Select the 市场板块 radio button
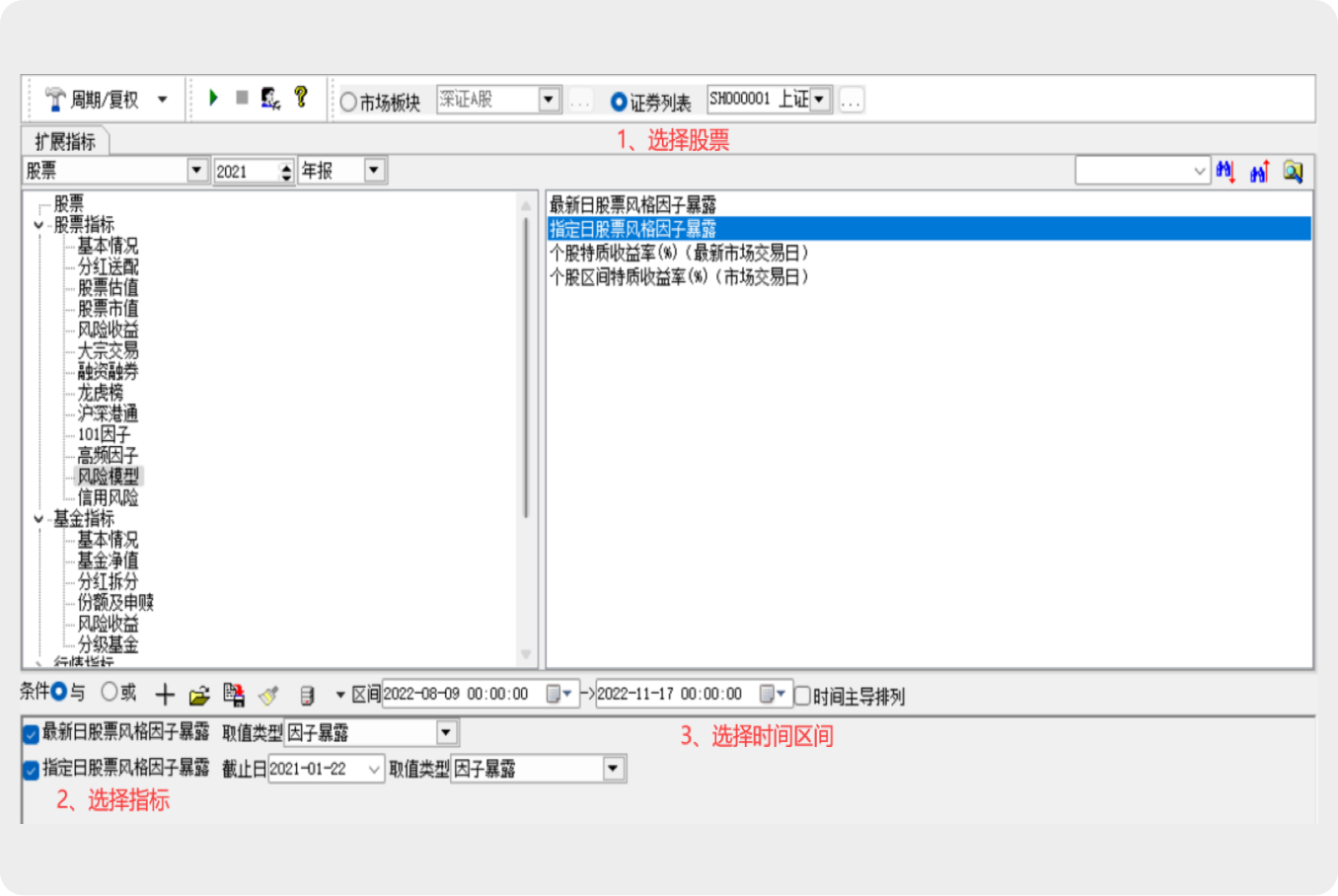1338x896 pixels. 348,102
